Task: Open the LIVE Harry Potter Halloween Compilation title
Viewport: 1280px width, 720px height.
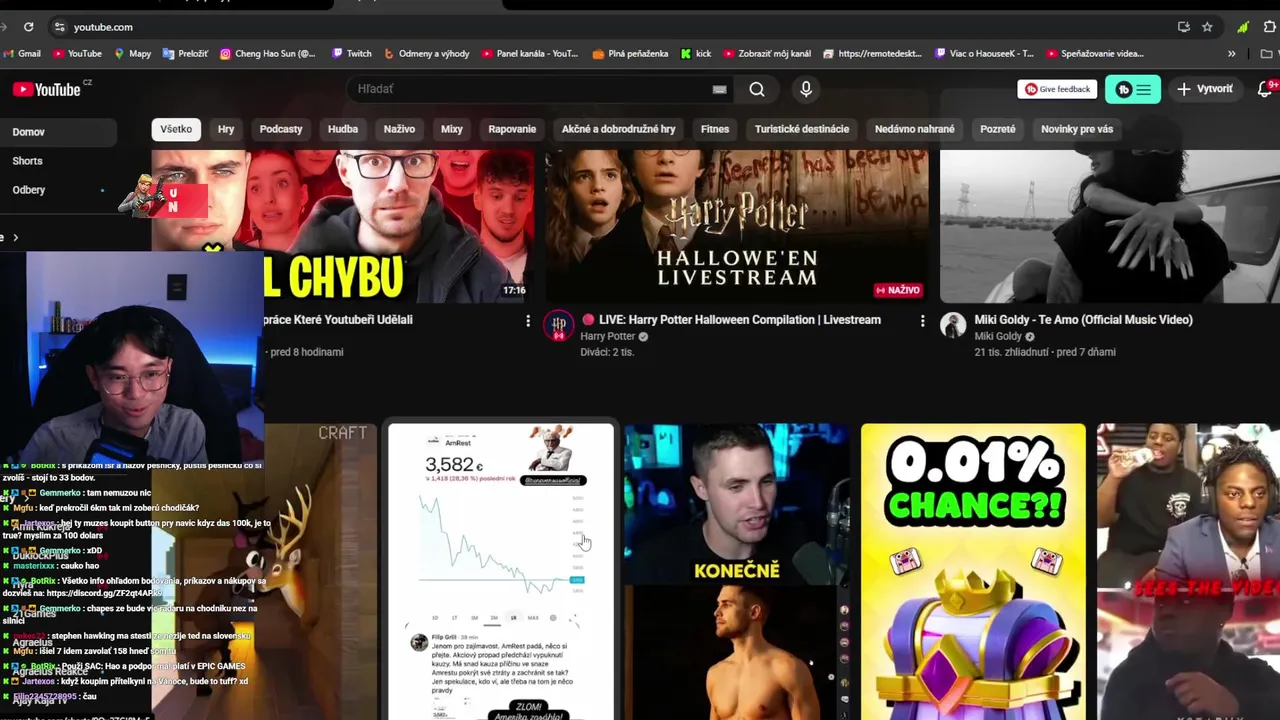Action: coord(731,320)
